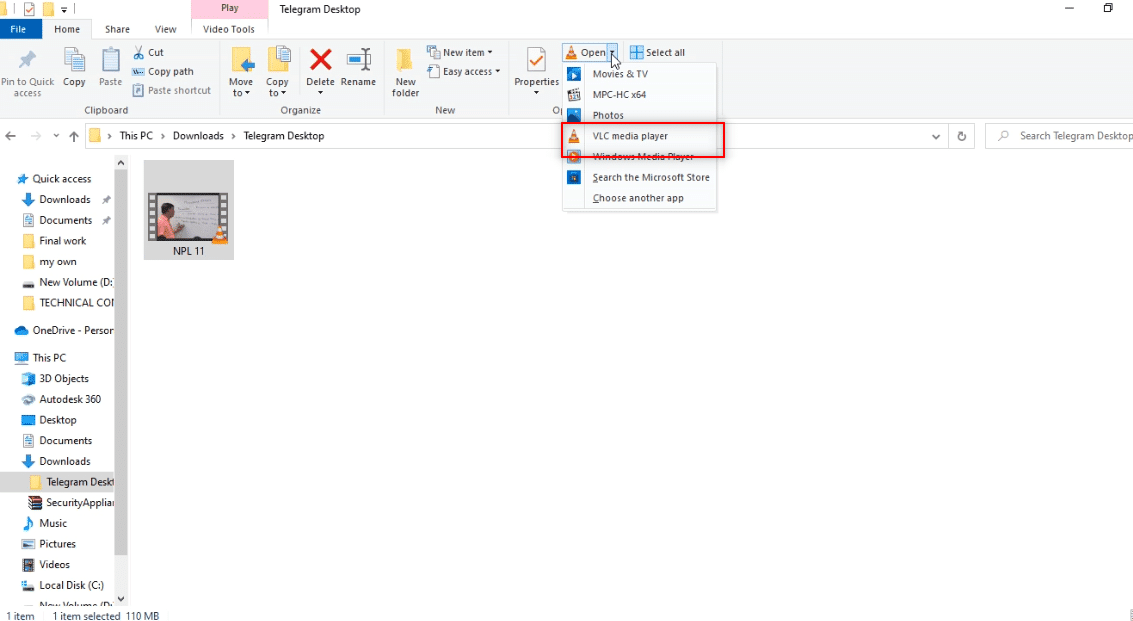1133x621 pixels.
Task: Click the Refresh icon in the address bar
Action: (x=960, y=135)
